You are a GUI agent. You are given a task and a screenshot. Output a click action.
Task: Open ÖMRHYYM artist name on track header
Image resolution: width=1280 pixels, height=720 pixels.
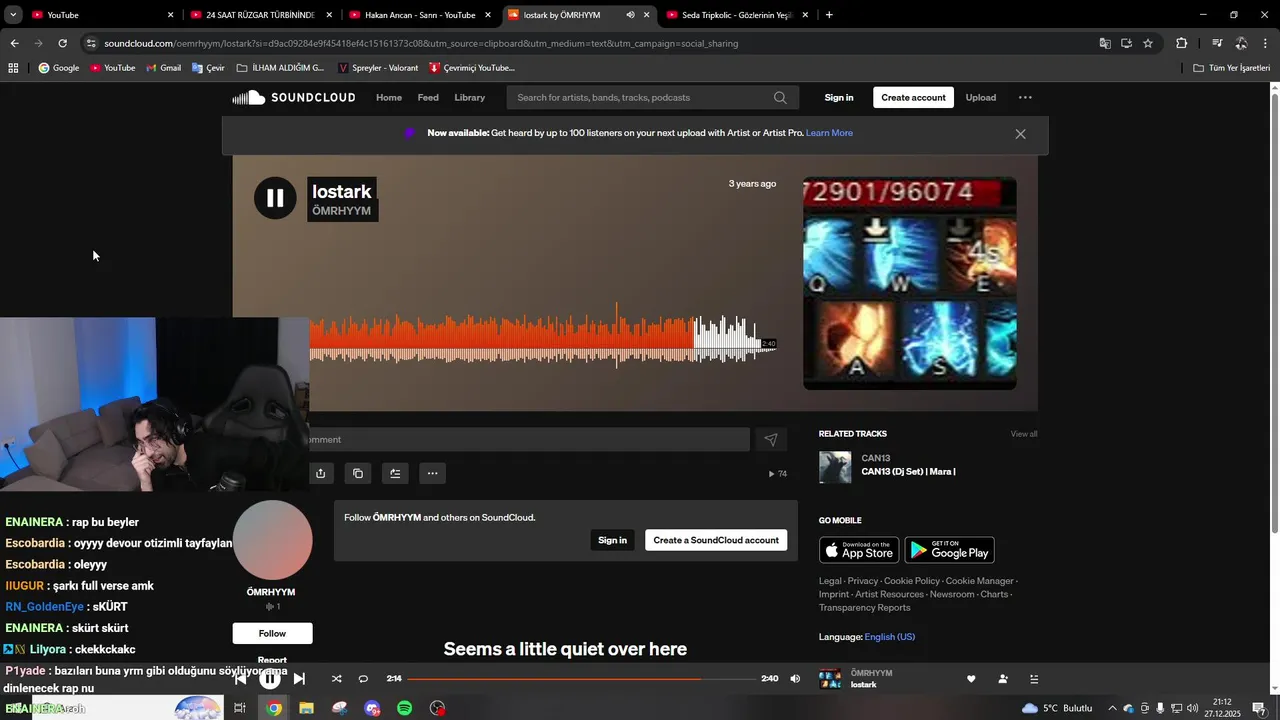click(341, 211)
